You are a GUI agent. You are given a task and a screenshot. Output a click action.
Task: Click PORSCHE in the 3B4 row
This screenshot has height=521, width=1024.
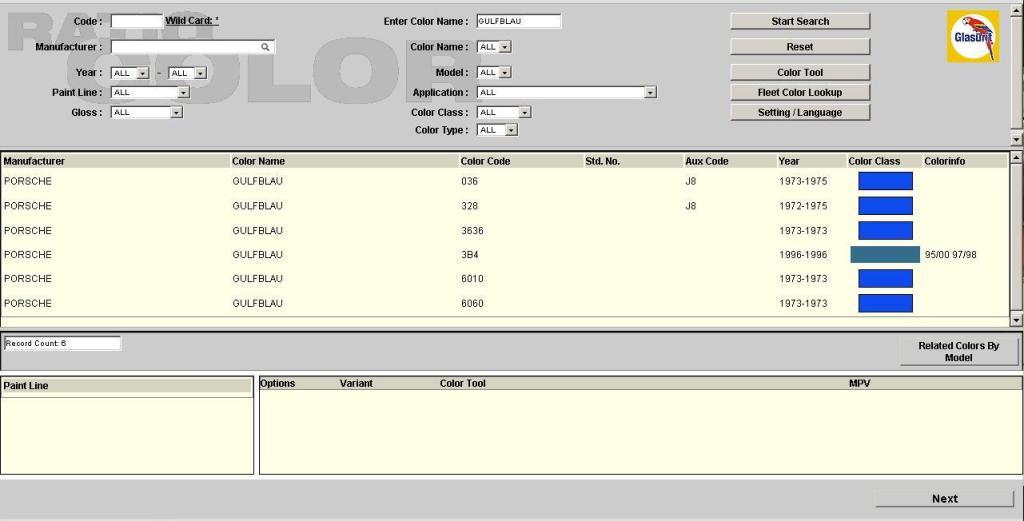tap(27, 255)
